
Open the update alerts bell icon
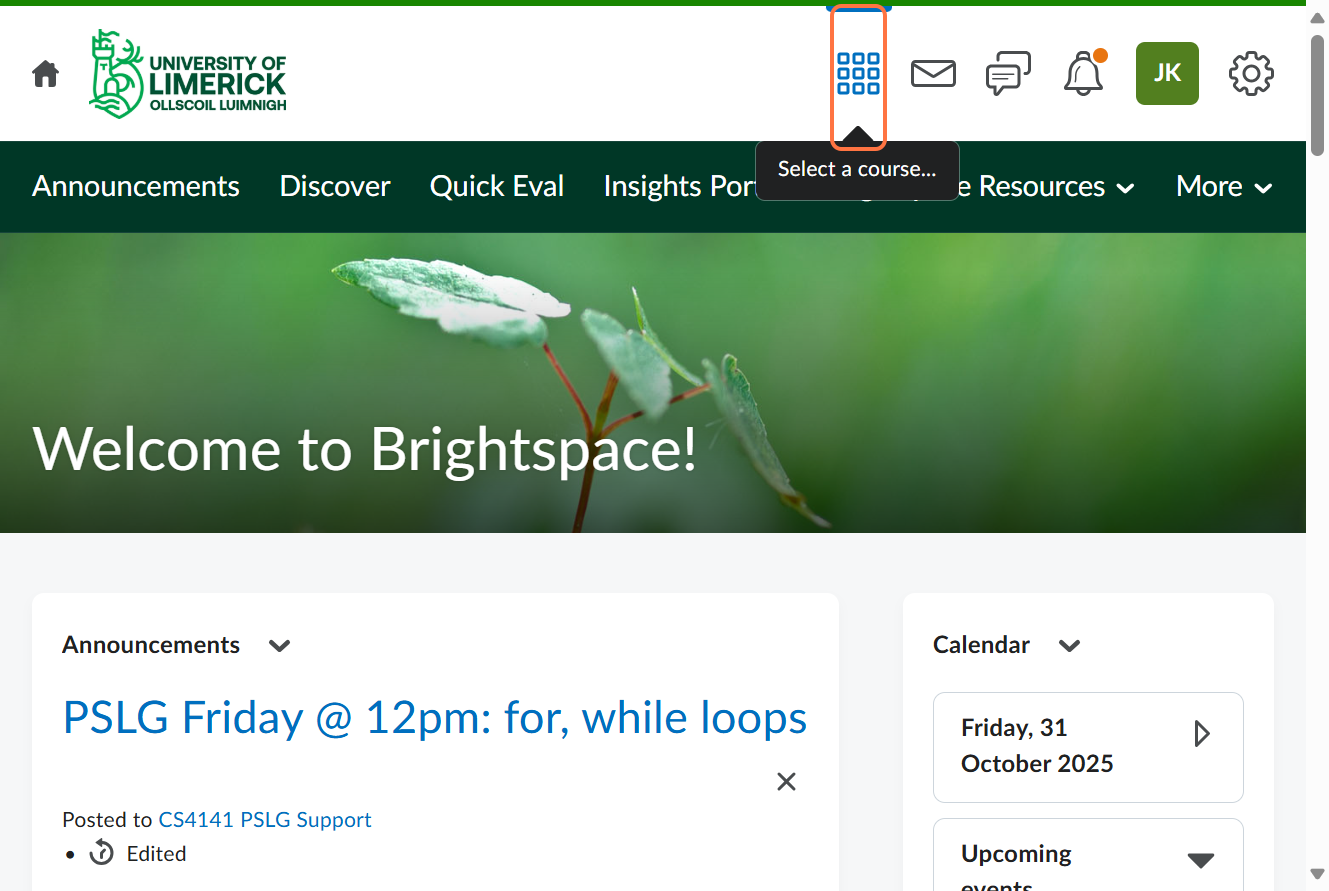click(1083, 74)
